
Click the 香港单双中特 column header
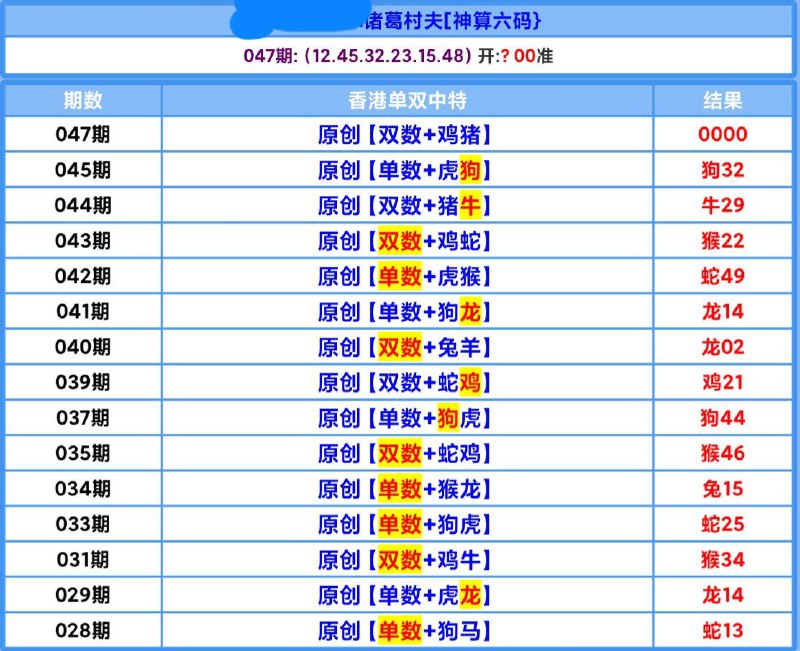[407, 100]
